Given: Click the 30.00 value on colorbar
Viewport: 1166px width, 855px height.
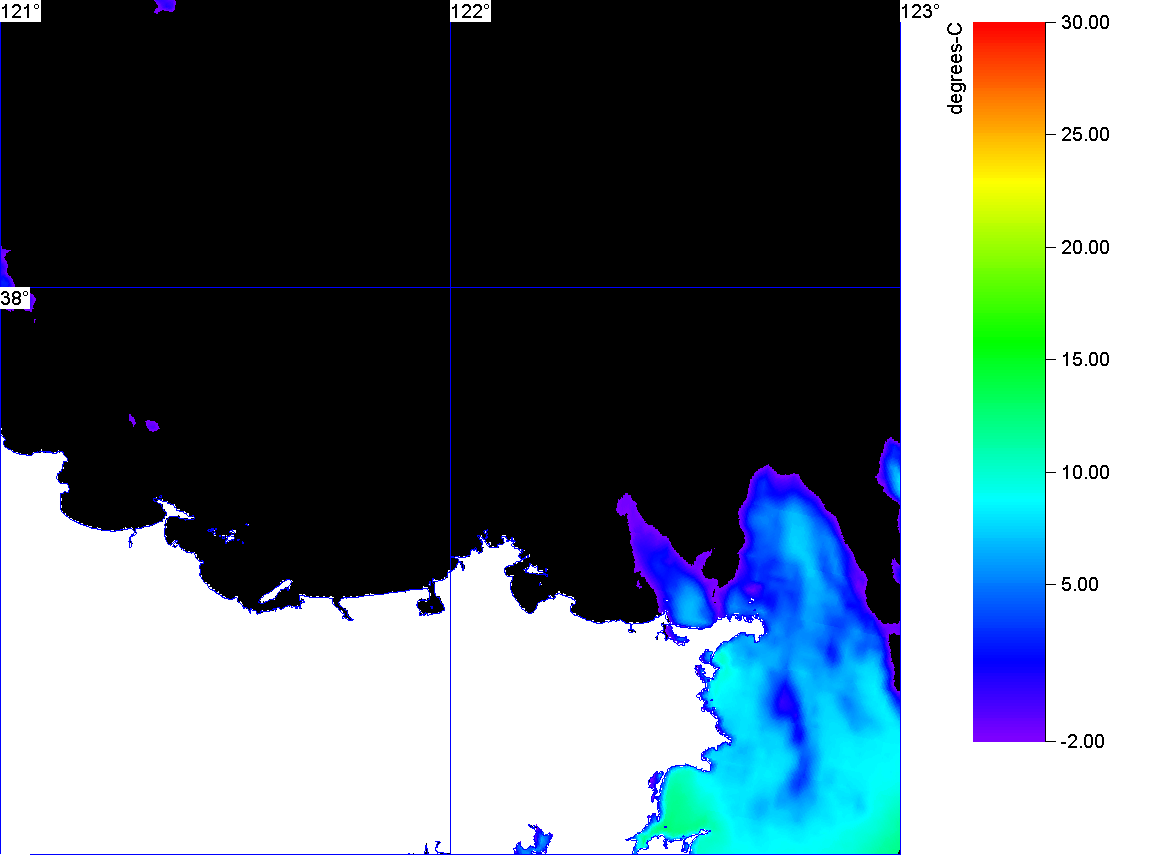Looking at the screenshot, I should click(x=1085, y=23).
